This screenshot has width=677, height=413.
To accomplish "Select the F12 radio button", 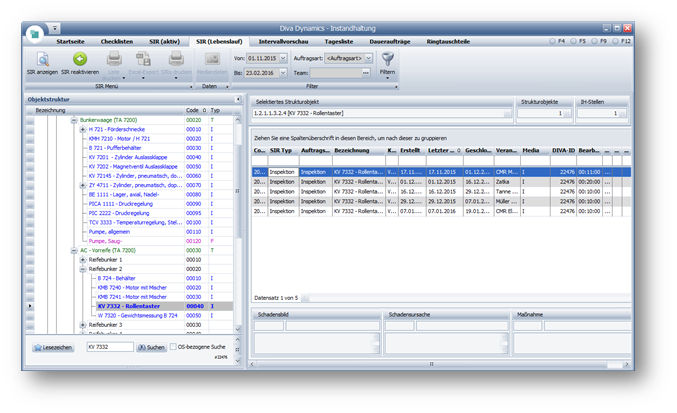I will pyautogui.click(x=614, y=41).
